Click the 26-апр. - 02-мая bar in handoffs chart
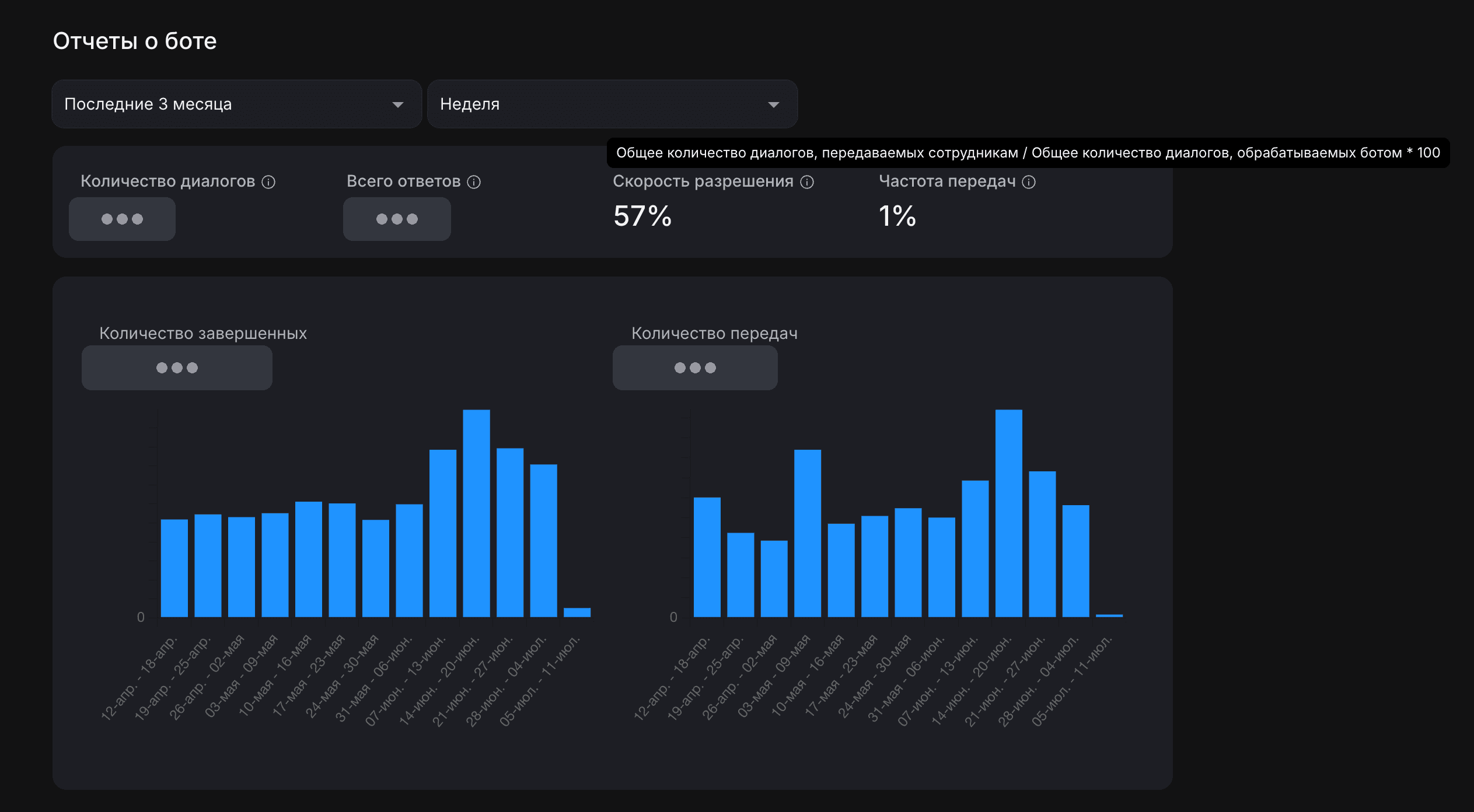The width and height of the screenshot is (1474, 812). coord(774,579)
